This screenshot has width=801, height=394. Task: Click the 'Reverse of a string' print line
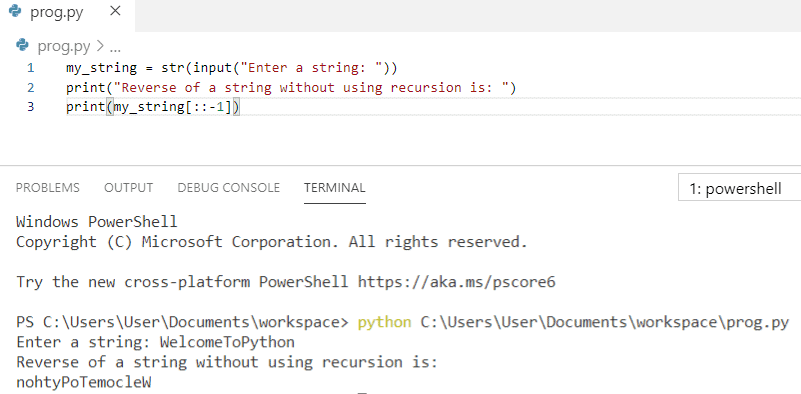(x=291, y=88)
